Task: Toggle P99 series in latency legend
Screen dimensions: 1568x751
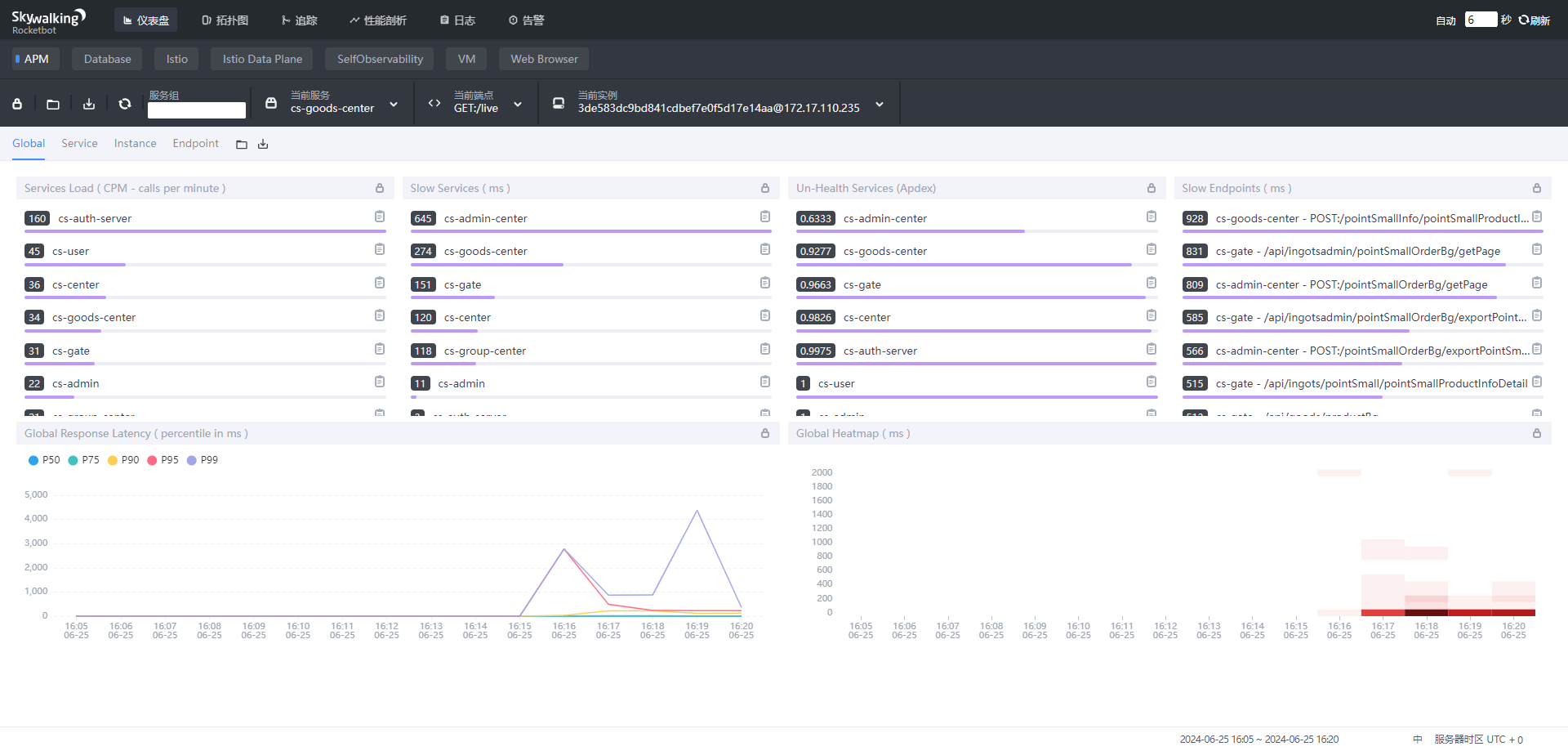Action: [x=203, y=460]
